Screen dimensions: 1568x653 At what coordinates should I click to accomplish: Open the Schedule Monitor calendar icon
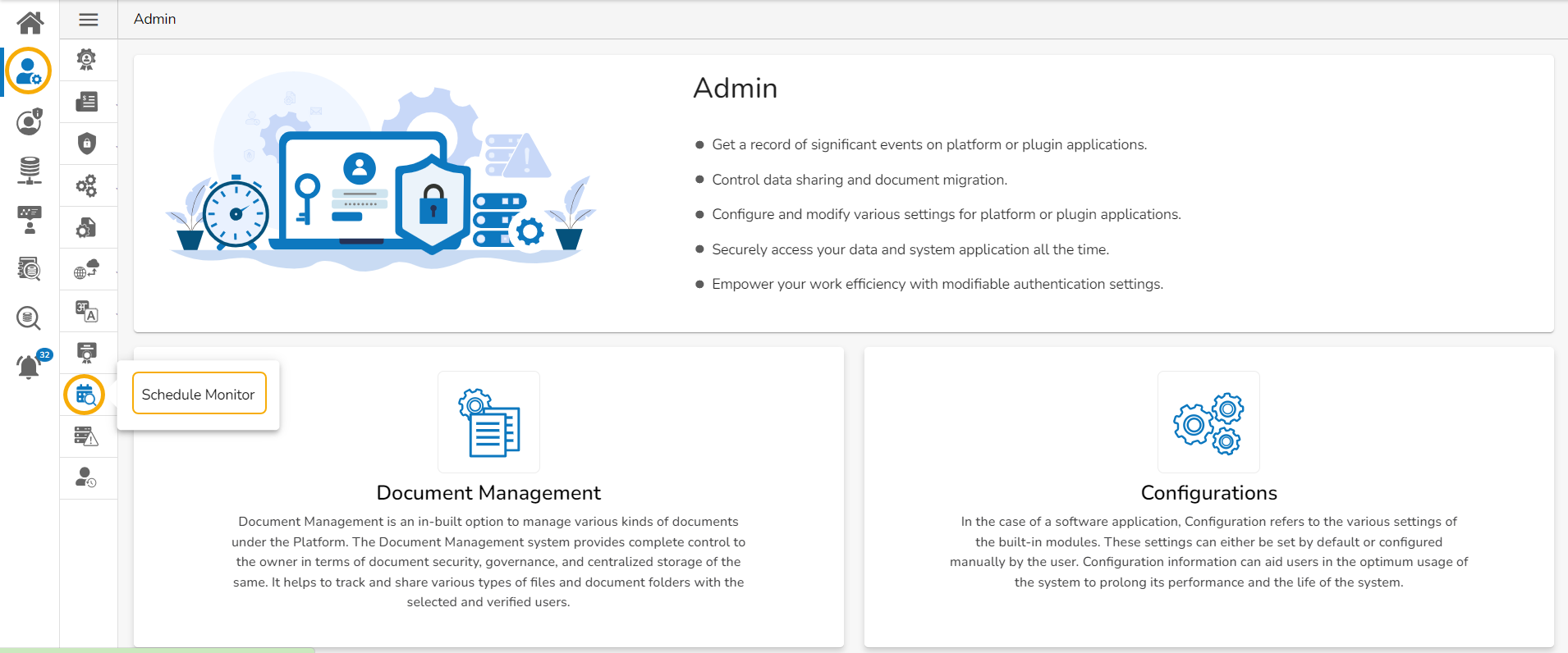[x=85, y=395]
